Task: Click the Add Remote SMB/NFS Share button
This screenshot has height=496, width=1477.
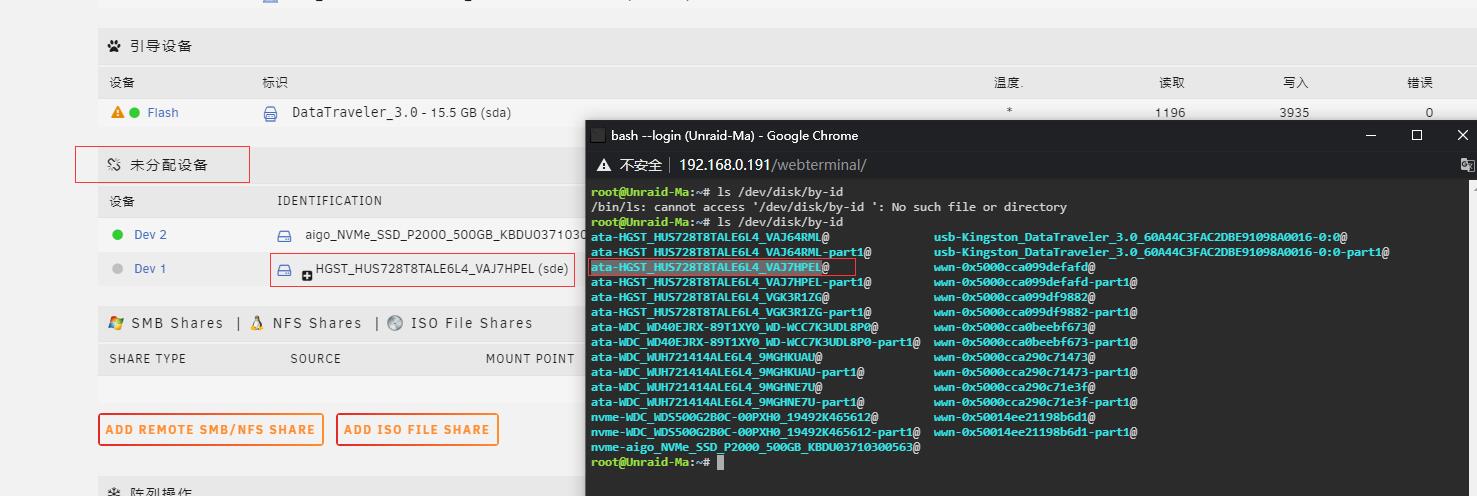Action: click(x=210, y=430)
